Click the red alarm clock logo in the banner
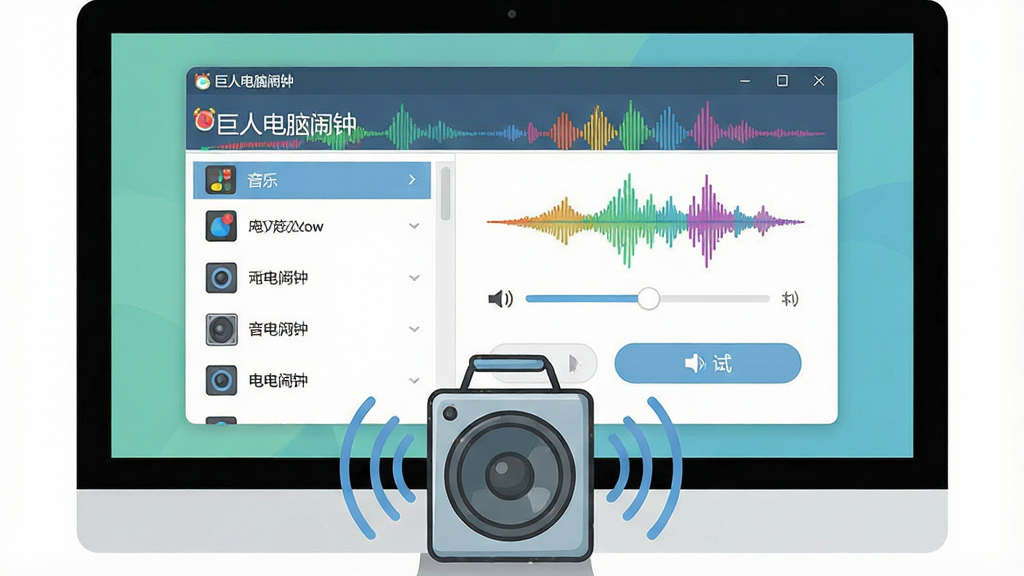This screenshot has width=1024, height=576. point(204,120)
